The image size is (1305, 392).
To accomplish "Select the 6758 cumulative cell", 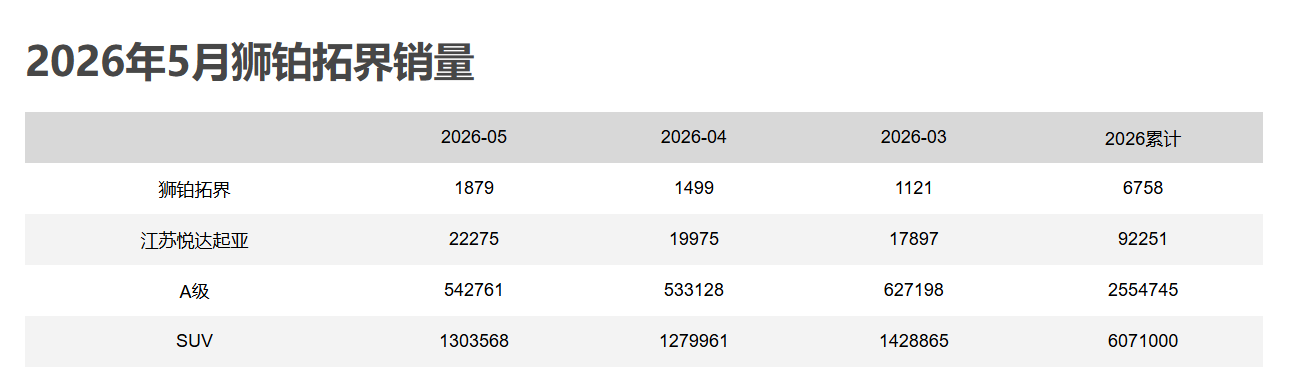I will click(x=1143, y=188).
